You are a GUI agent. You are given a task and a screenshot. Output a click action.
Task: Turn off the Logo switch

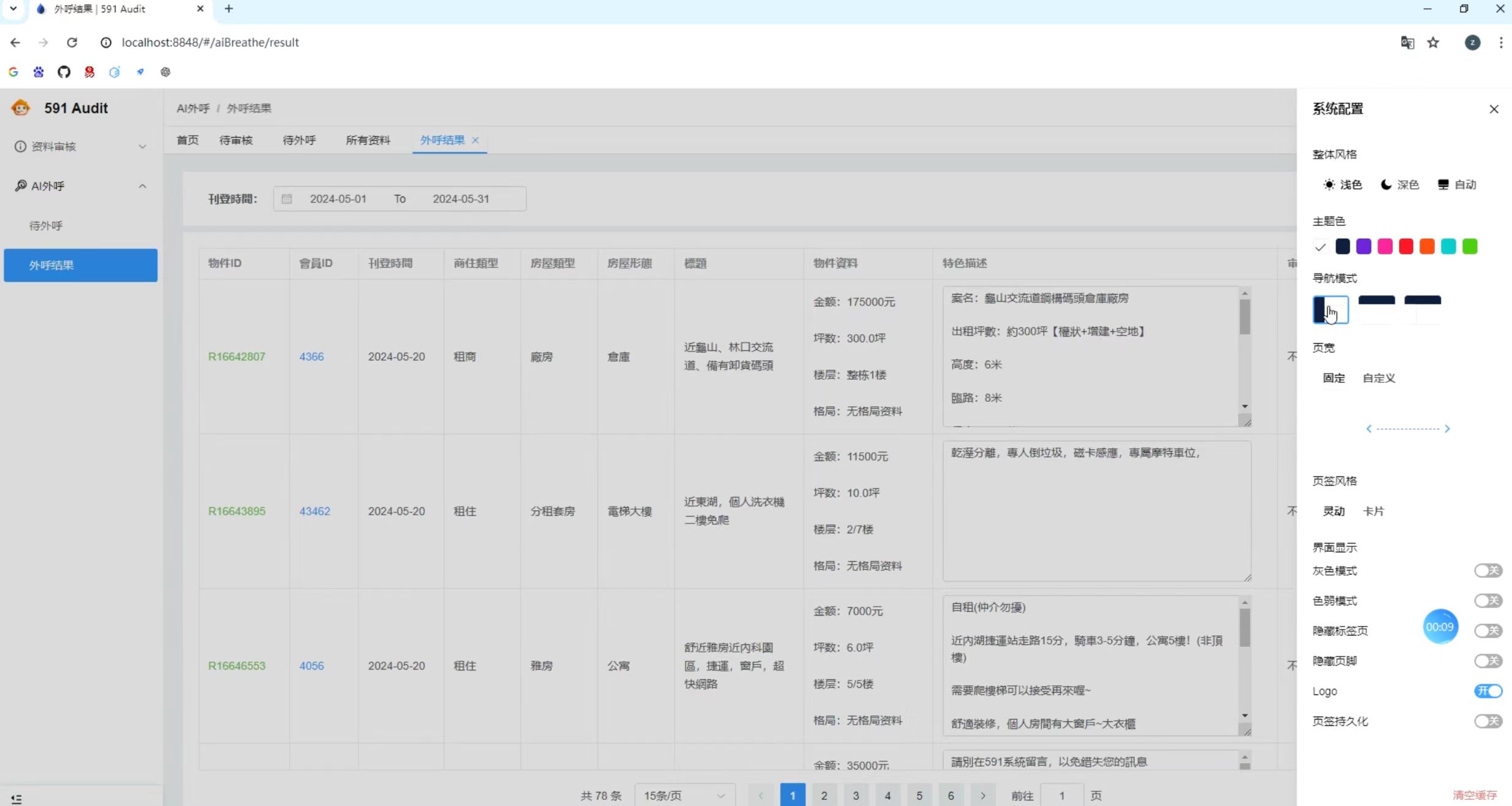click(1488, 691)
